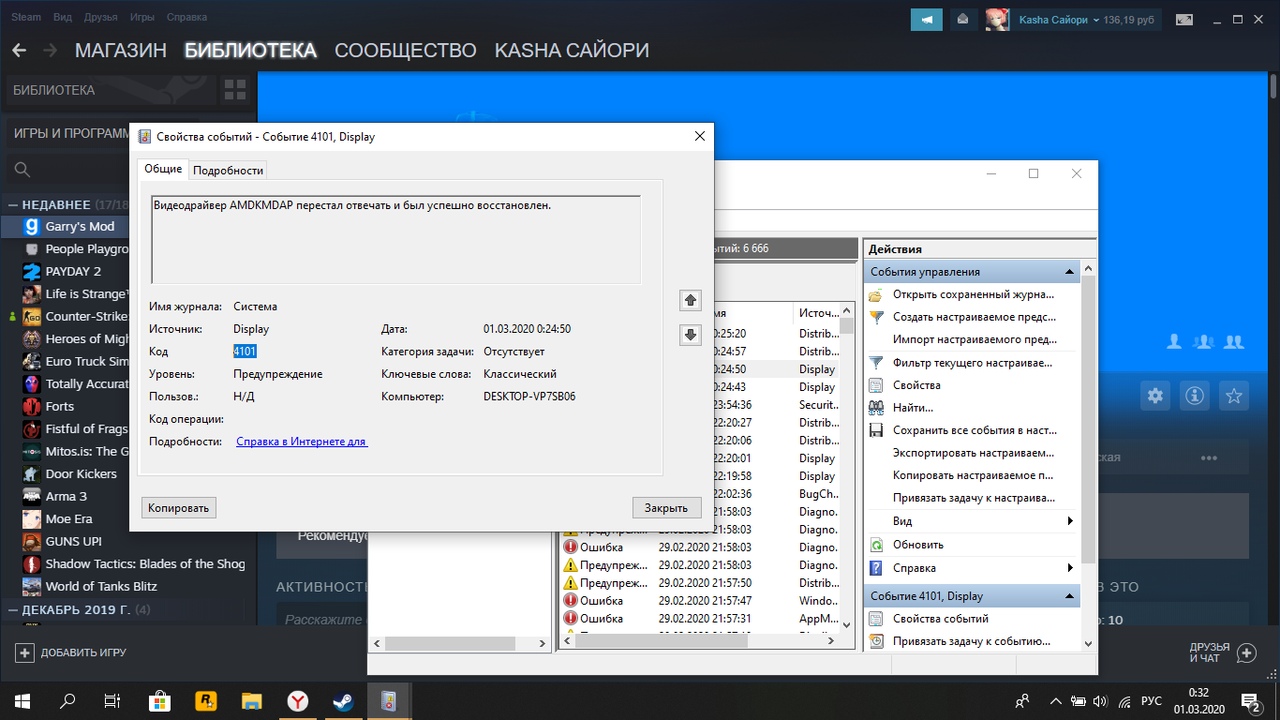Select World of Tanks Blitz game
The width and height of the screenshot is (1280, 720).
coord(101,586)
